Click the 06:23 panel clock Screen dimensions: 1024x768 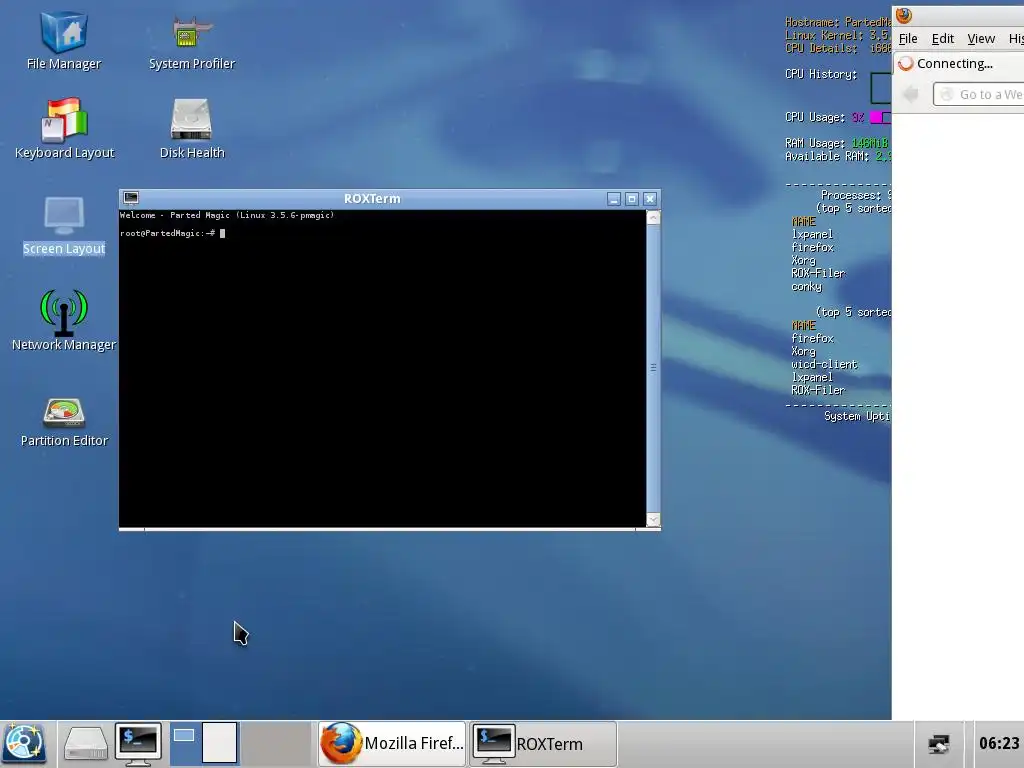999,744
